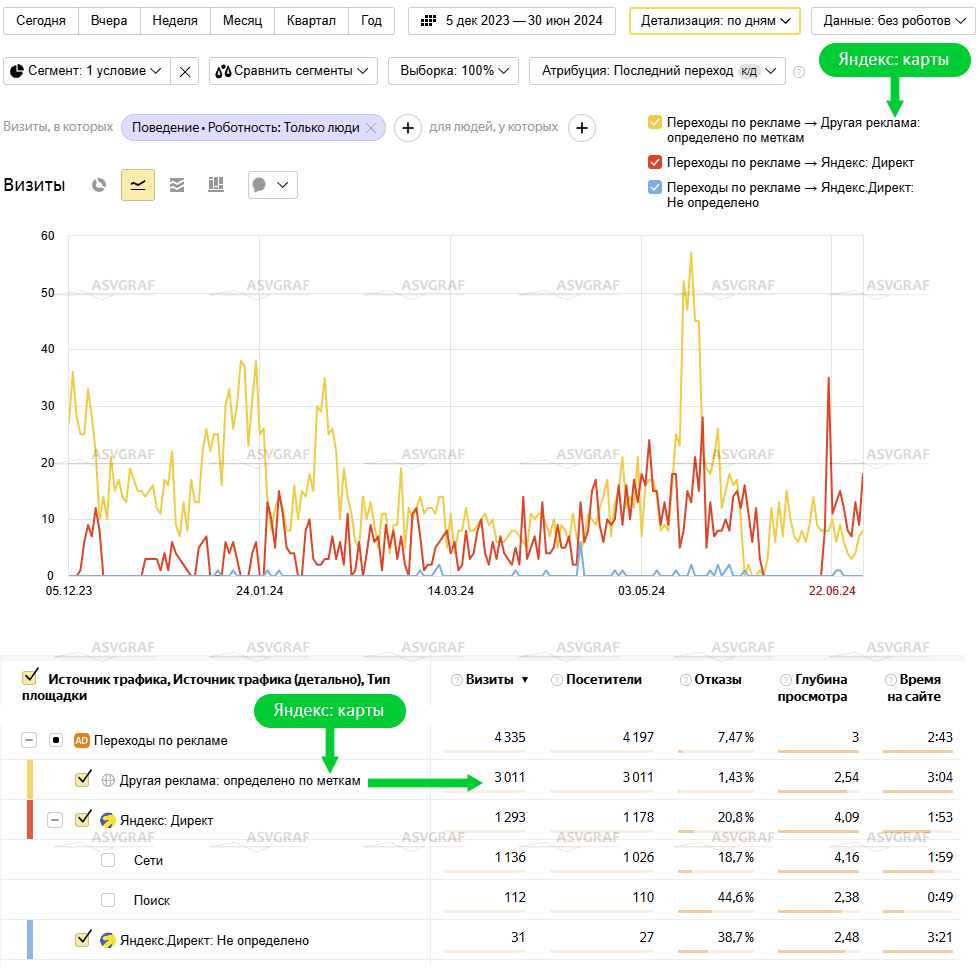Click the globe icon for Другая реклама
980x970 pixels.
108,781
